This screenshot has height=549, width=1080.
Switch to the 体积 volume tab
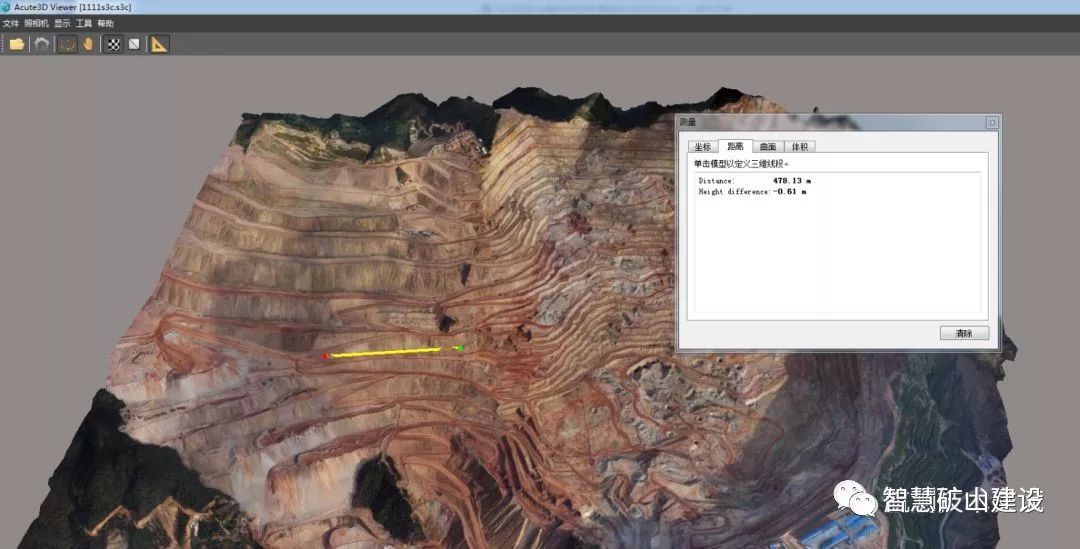799,146
